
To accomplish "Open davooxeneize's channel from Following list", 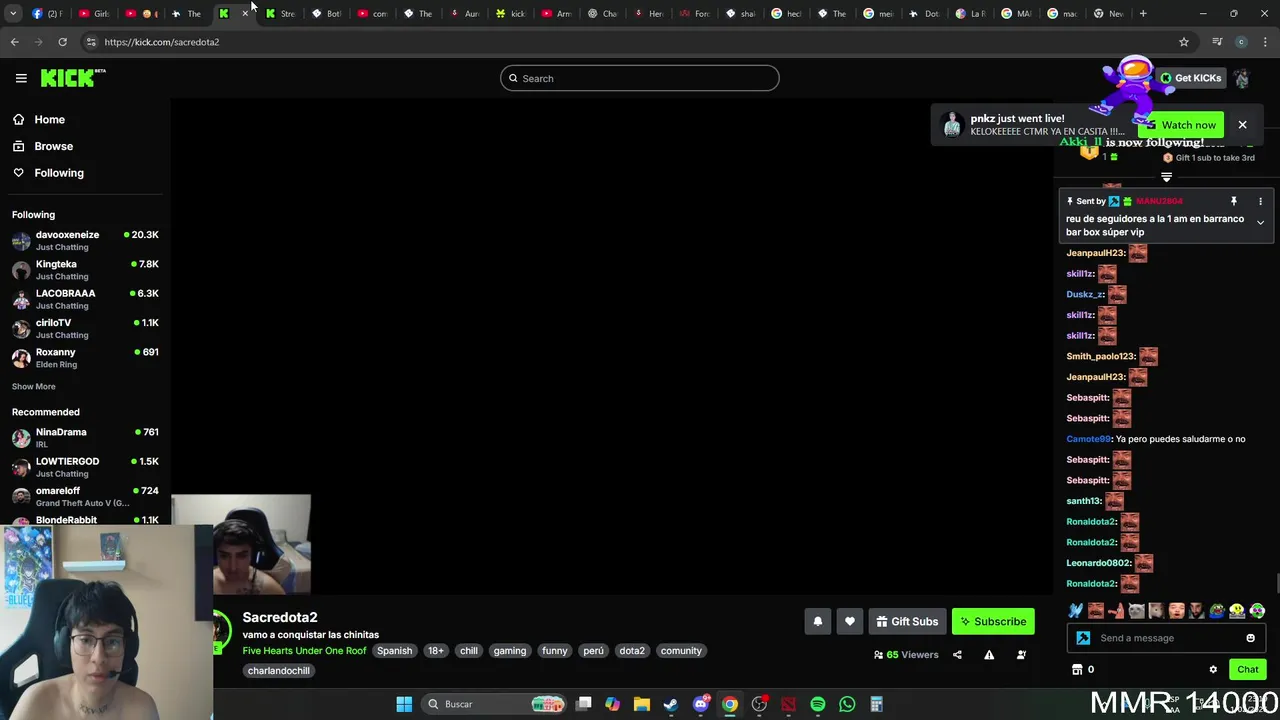I will [x=85, y=240].
